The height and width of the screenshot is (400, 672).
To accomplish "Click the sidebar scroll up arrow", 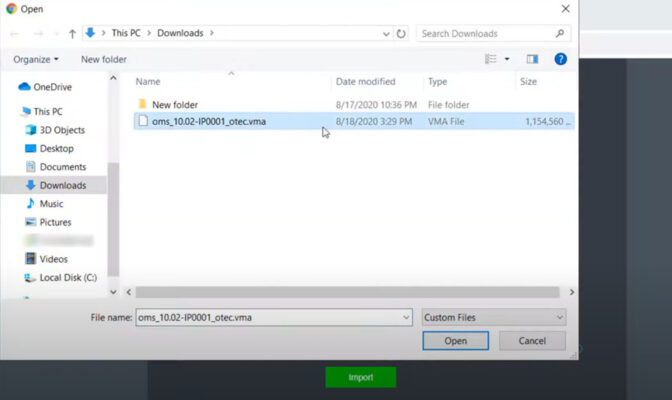I will tap(113, 78).
